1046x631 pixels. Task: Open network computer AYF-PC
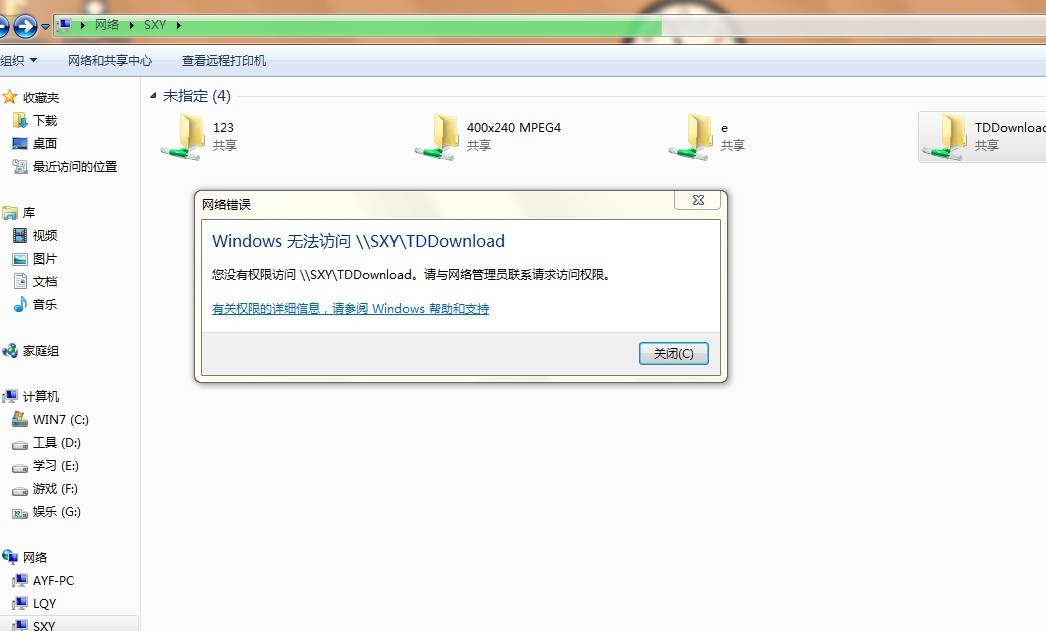(53, 581)
